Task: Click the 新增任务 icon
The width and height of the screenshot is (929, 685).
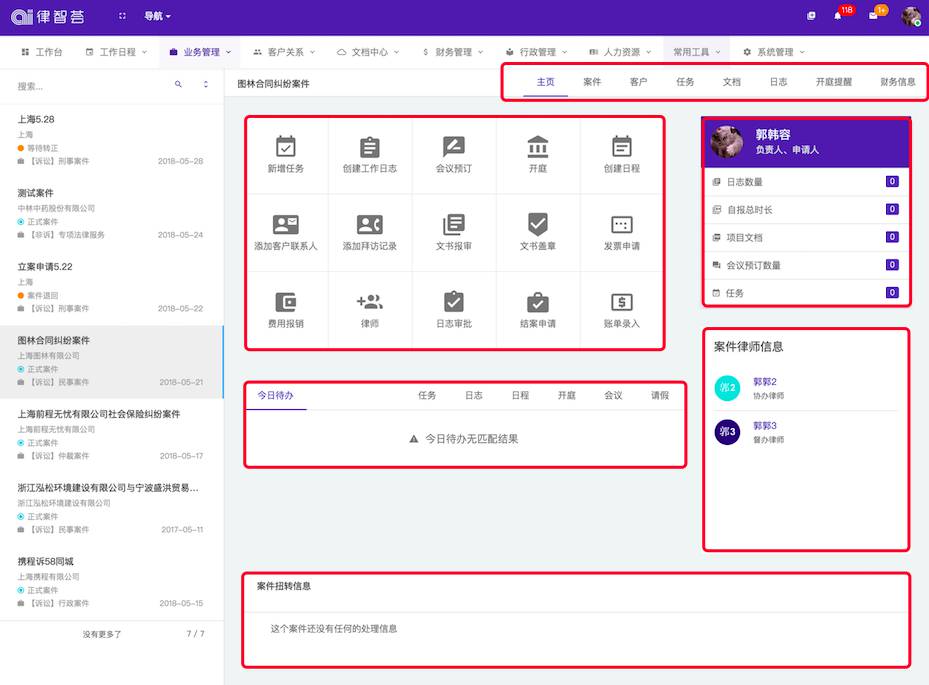Action: 286,147
